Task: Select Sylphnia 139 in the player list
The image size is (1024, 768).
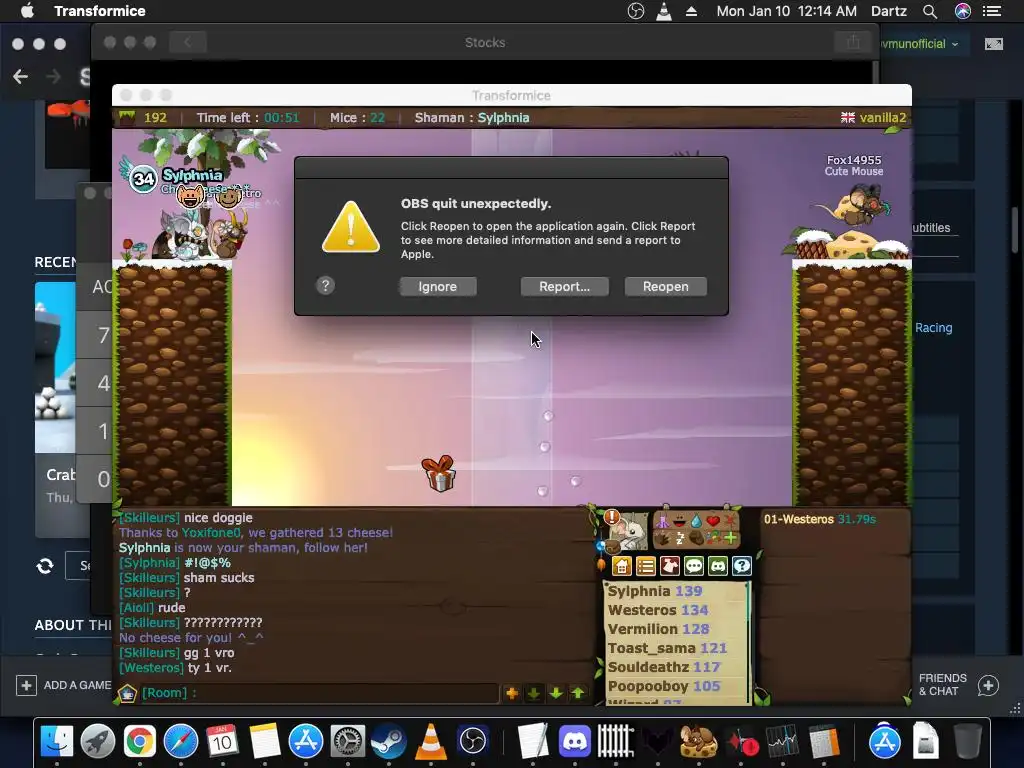Action: pyautogui.click(x=655, y=591)
